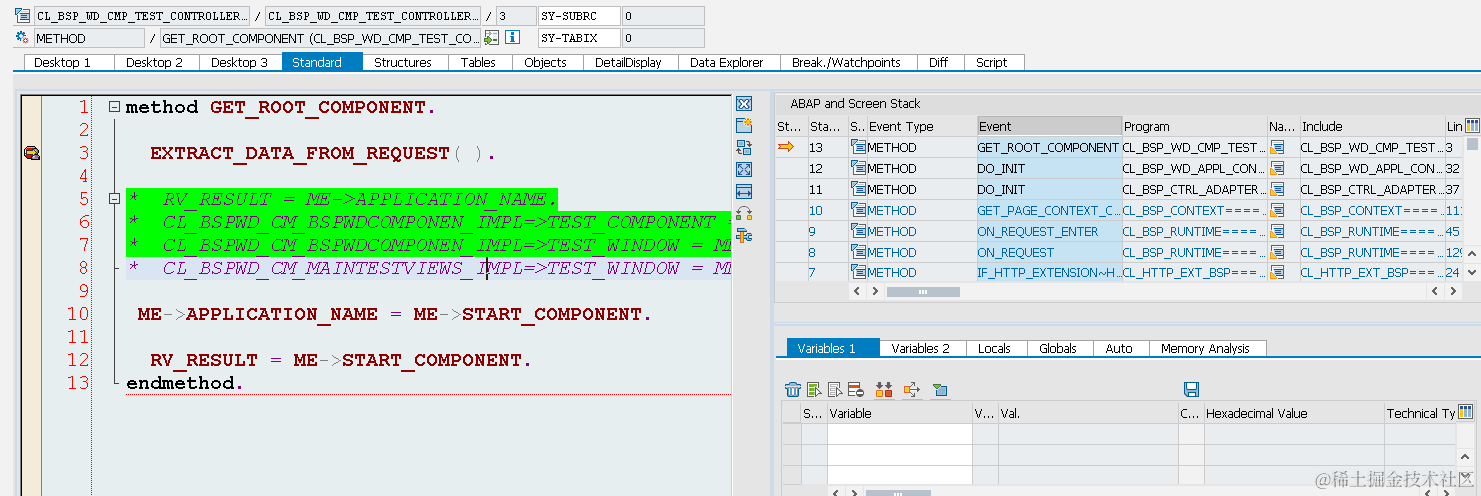
Task: Collapse the comment block on line 5
Action: point(114,199)
